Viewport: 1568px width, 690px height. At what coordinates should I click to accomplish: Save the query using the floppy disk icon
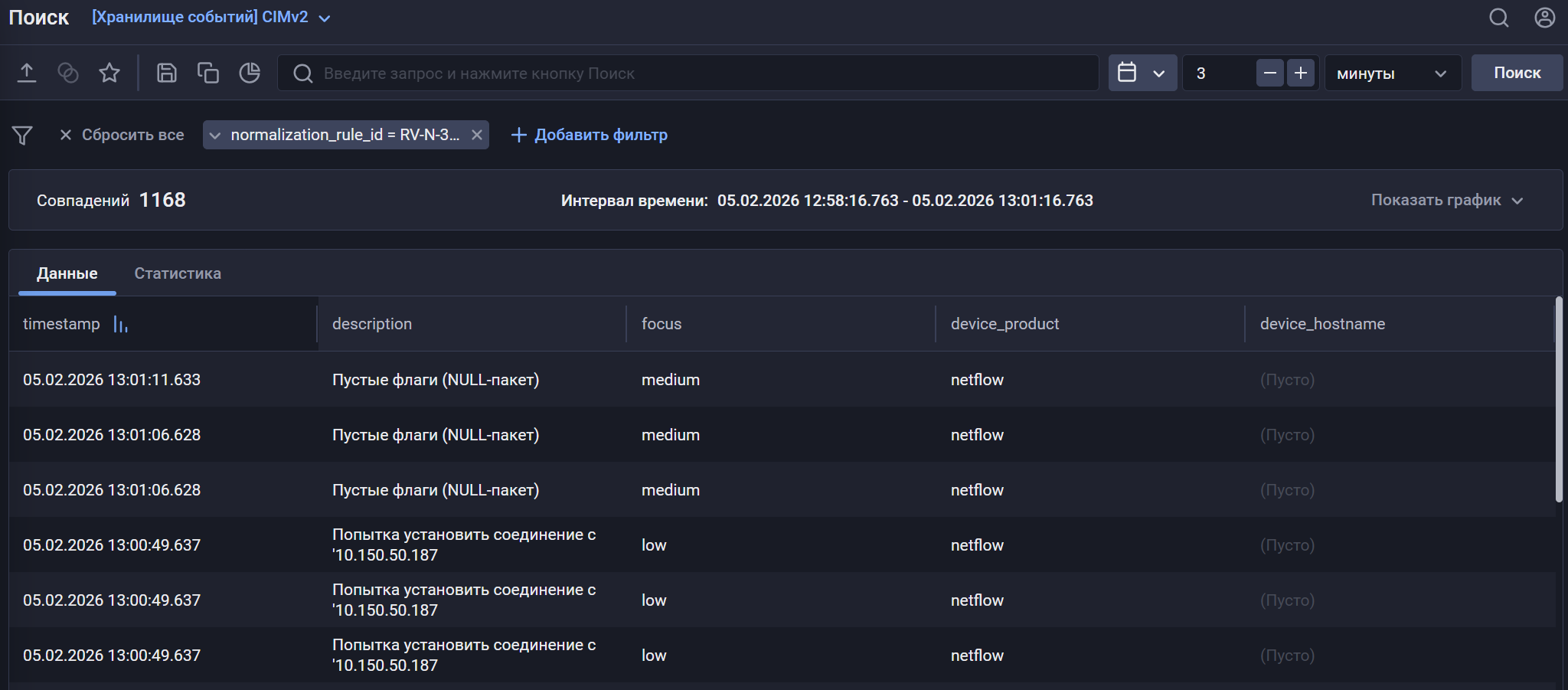(x=167, y=72)
